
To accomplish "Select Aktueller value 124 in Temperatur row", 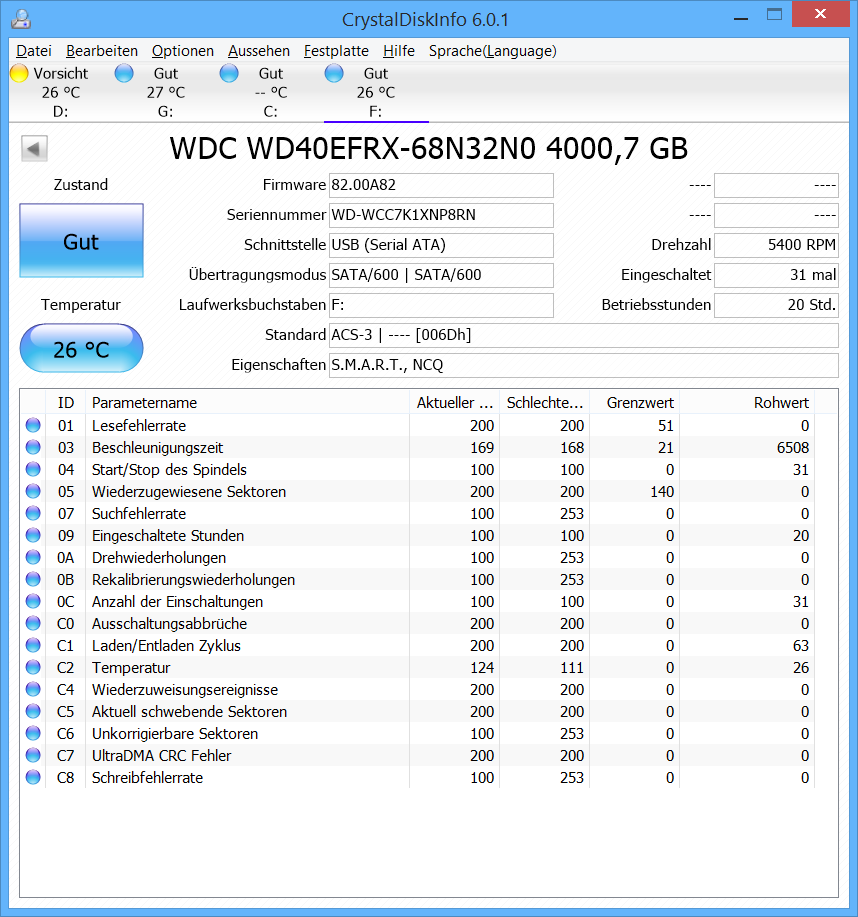I will point(482,667).
